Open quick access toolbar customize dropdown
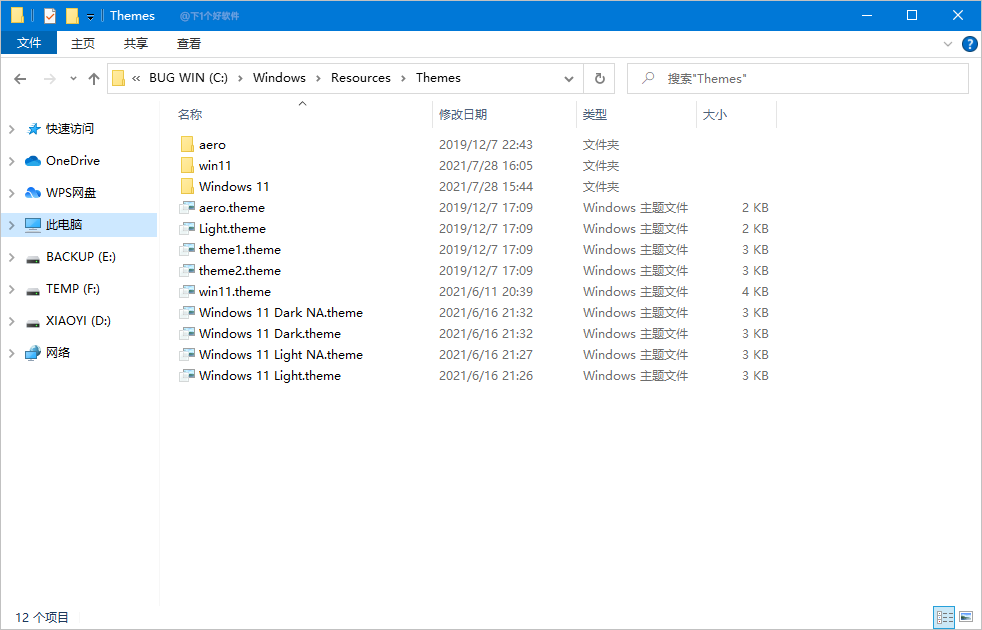This screenshot has width=982, height=630. tap(90, 17)
